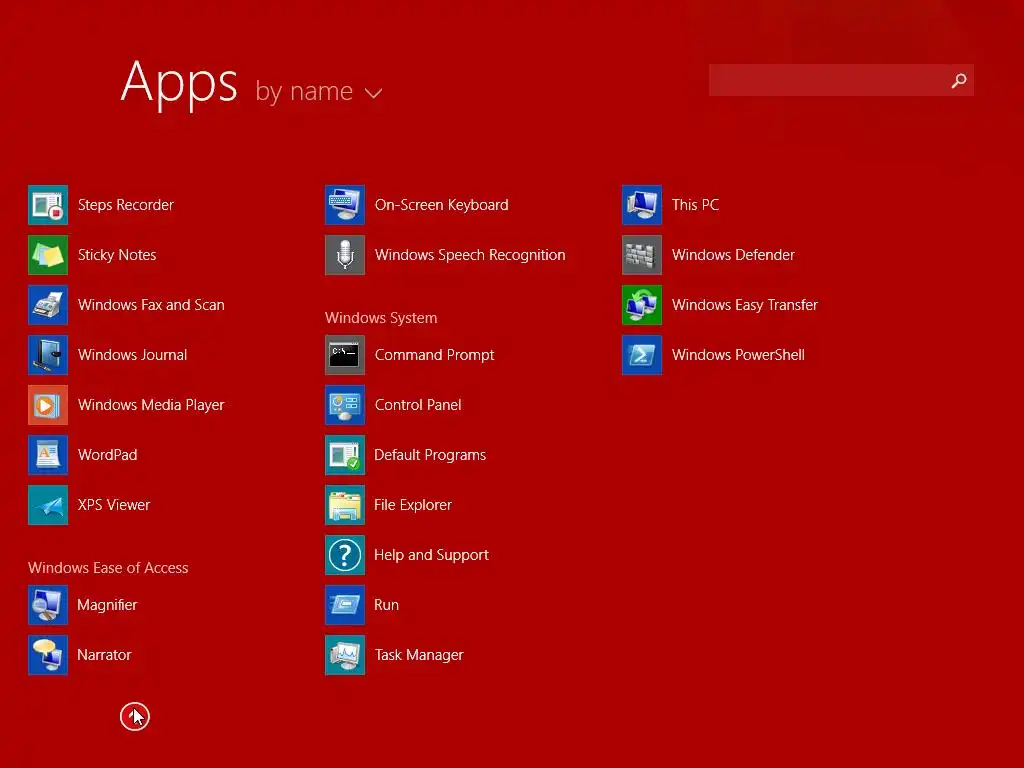The width and height of the screenshot is (1024, 768).
Task: Click the 'Command Prompt' text
Action: point(435,355)
